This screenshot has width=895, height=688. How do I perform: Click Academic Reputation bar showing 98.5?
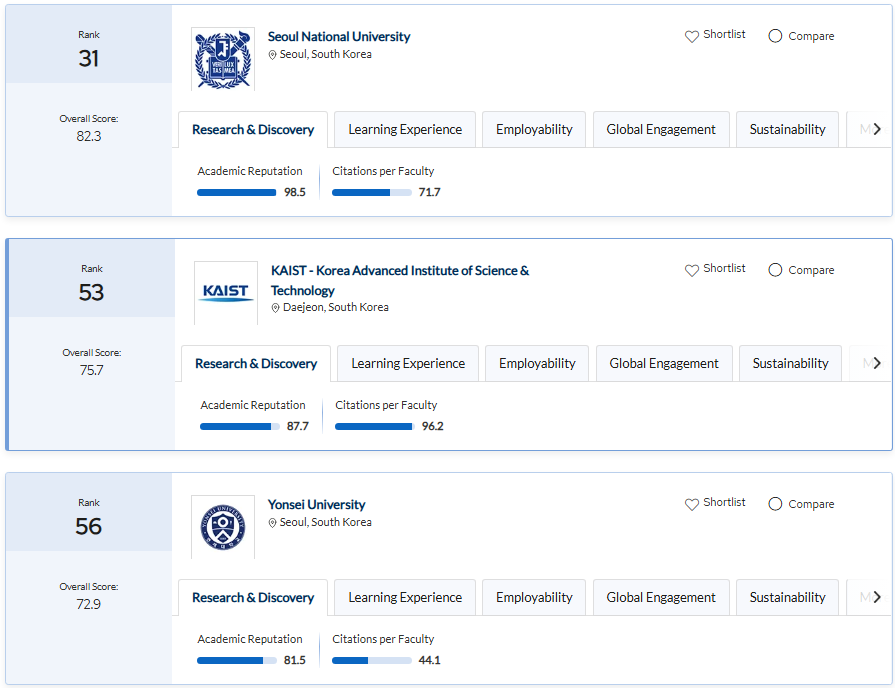point(236,192)
